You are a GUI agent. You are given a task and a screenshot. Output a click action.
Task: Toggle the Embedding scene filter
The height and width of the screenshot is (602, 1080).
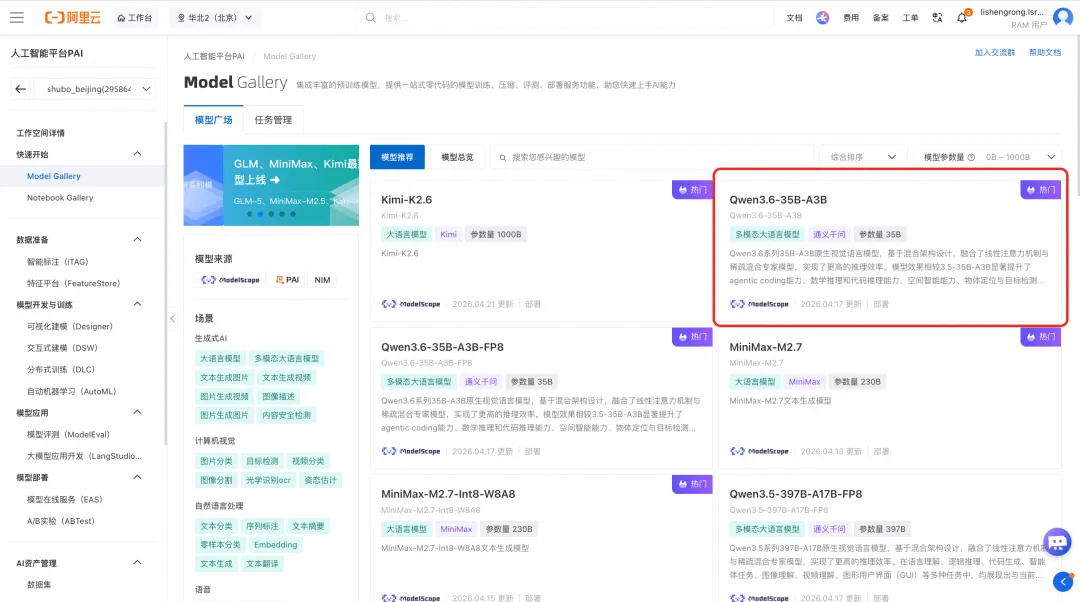point(276,545)
